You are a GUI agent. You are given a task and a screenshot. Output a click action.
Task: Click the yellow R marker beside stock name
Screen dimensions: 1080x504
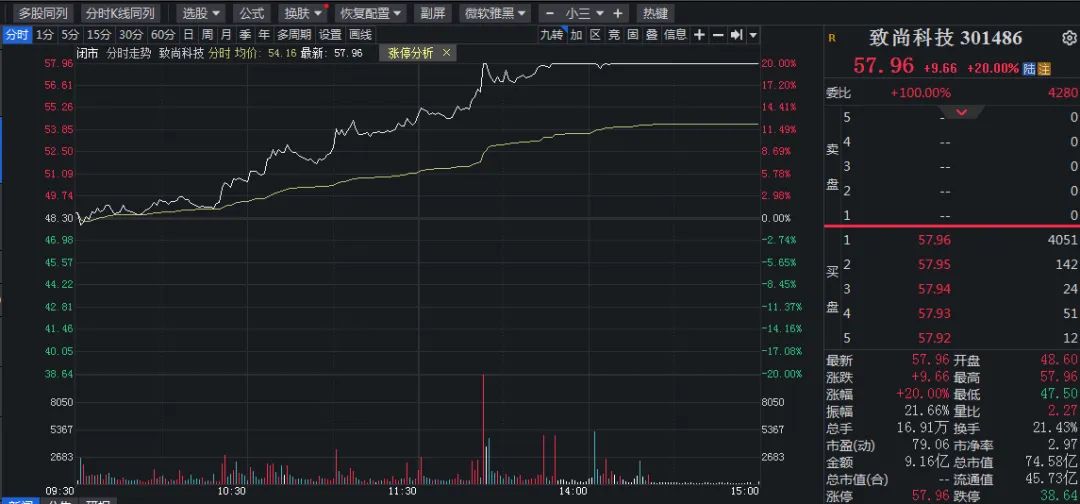click(832, 38)
